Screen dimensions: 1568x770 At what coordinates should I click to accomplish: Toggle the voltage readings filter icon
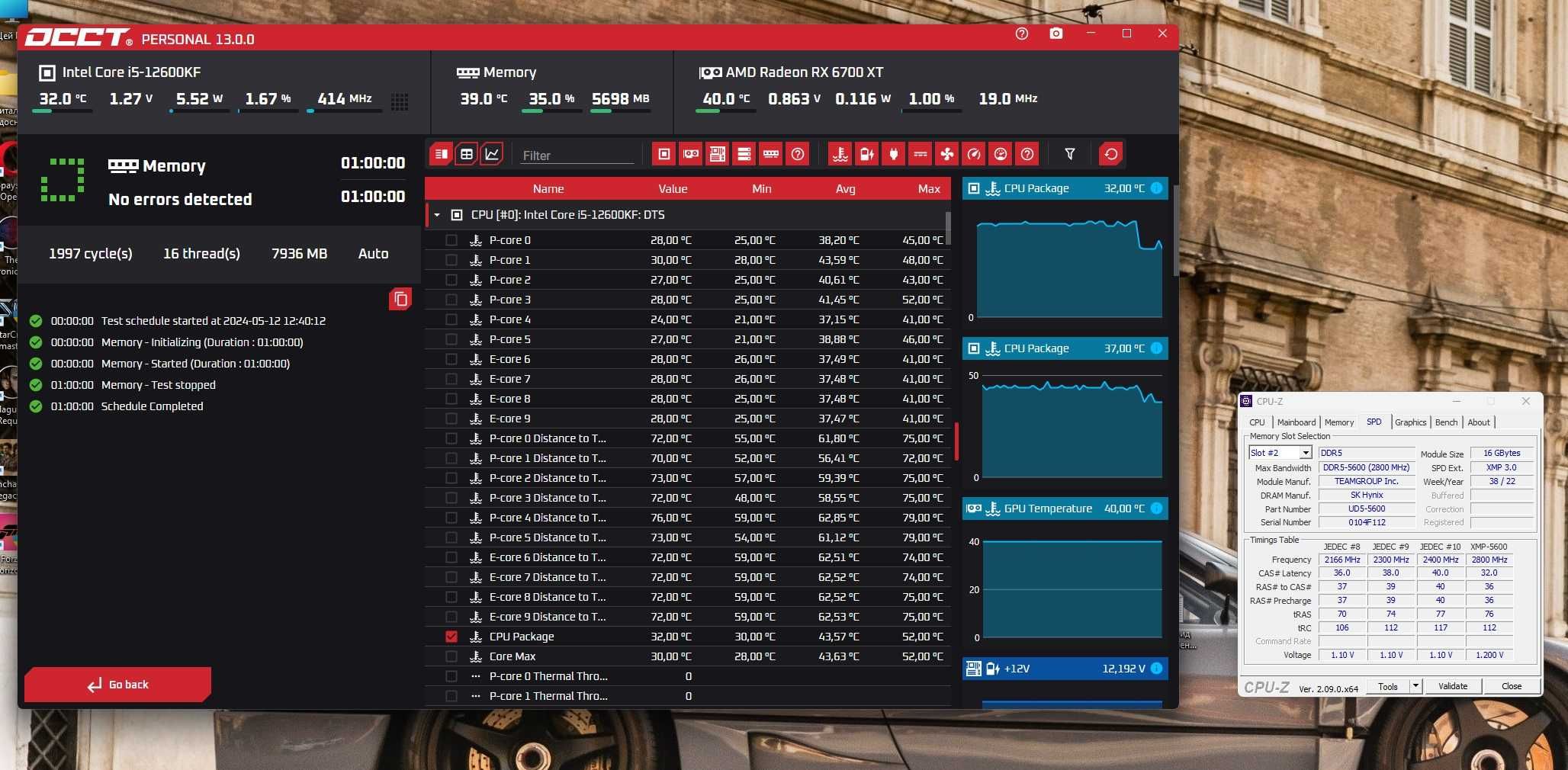(867, 154)
